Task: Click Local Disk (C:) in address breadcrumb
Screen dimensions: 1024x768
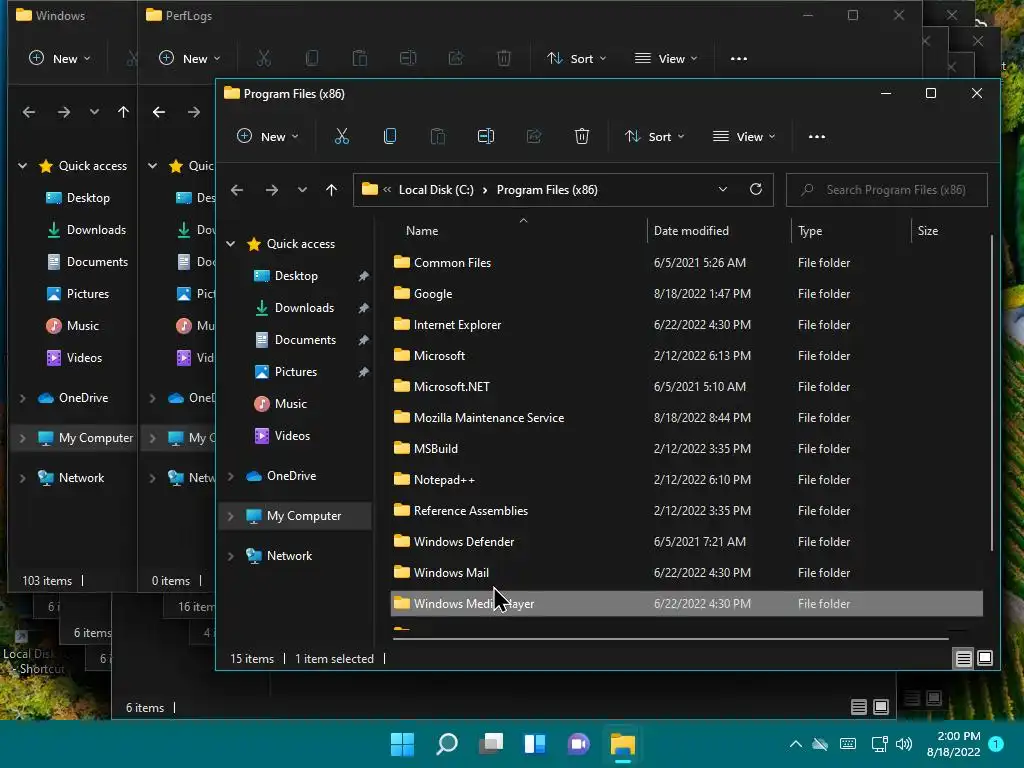Action: tap(436, 190)
